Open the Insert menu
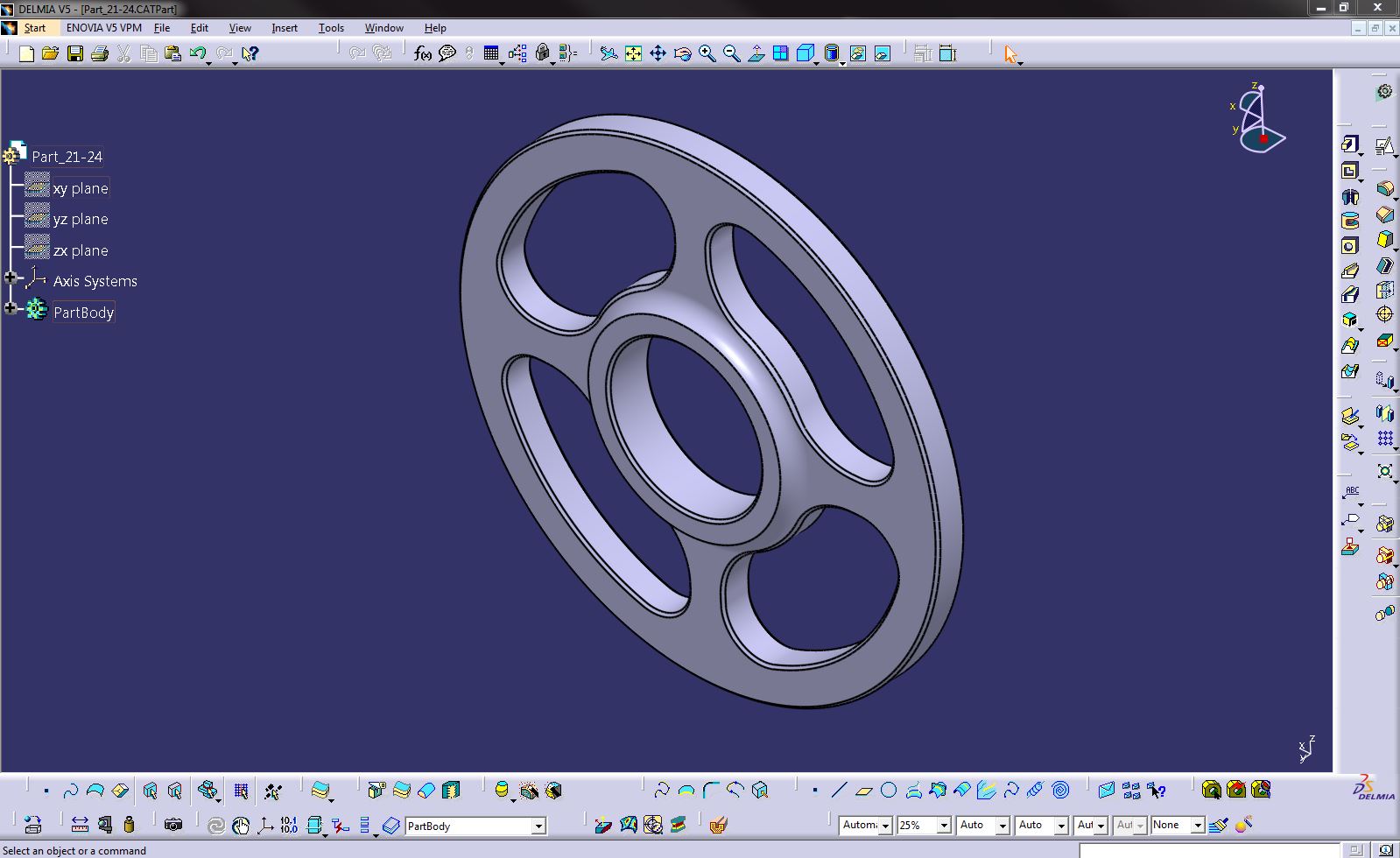1400x858 pixels. [285, 28]
